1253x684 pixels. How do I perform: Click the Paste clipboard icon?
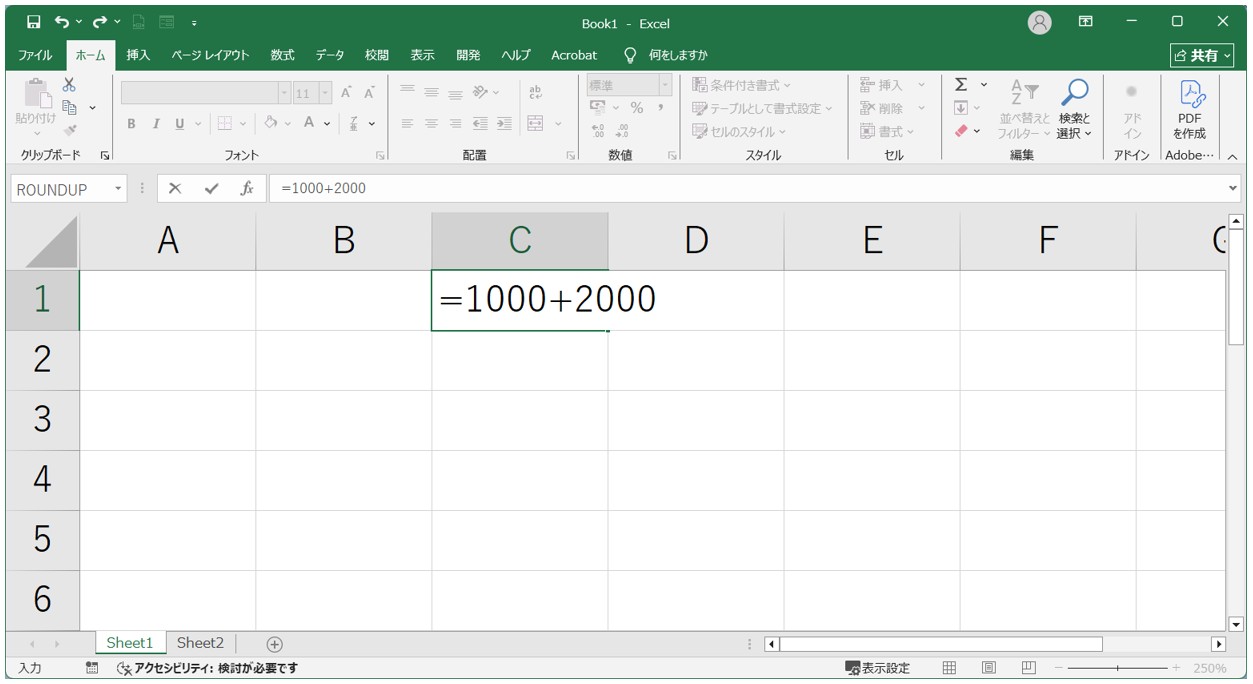click(x=36, y=95)
